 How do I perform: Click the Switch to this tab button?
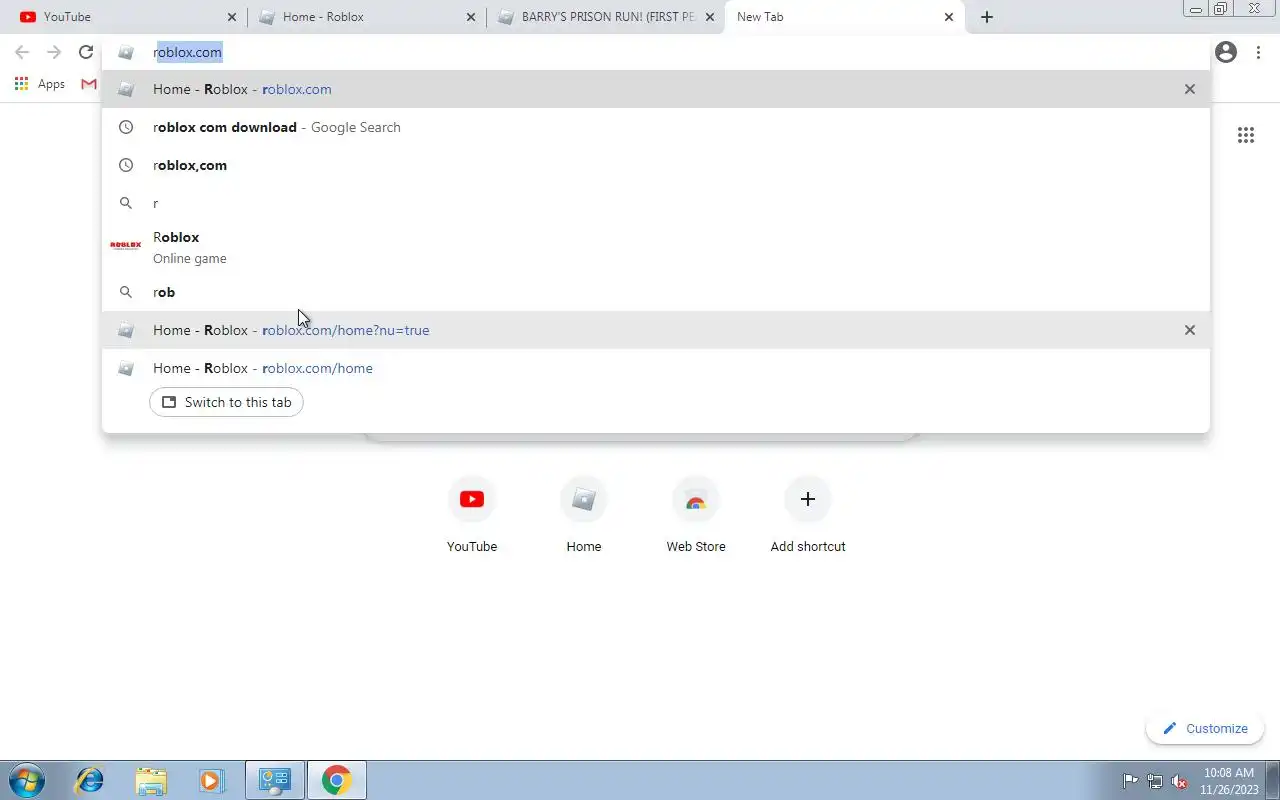point(226,402)
